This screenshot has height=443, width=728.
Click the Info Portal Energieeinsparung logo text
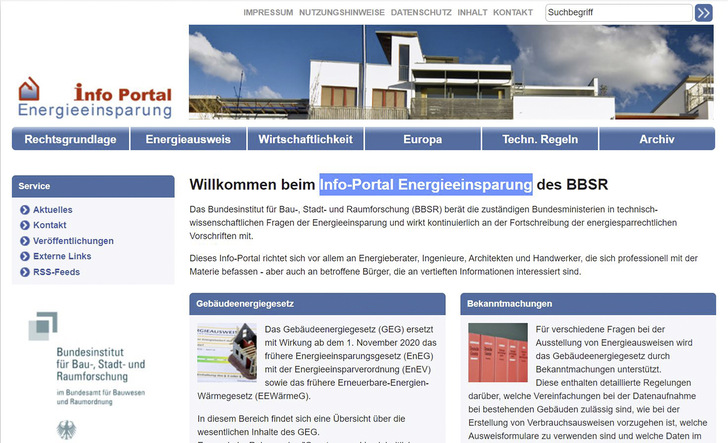pyautogui.click(x=95, y=101)
